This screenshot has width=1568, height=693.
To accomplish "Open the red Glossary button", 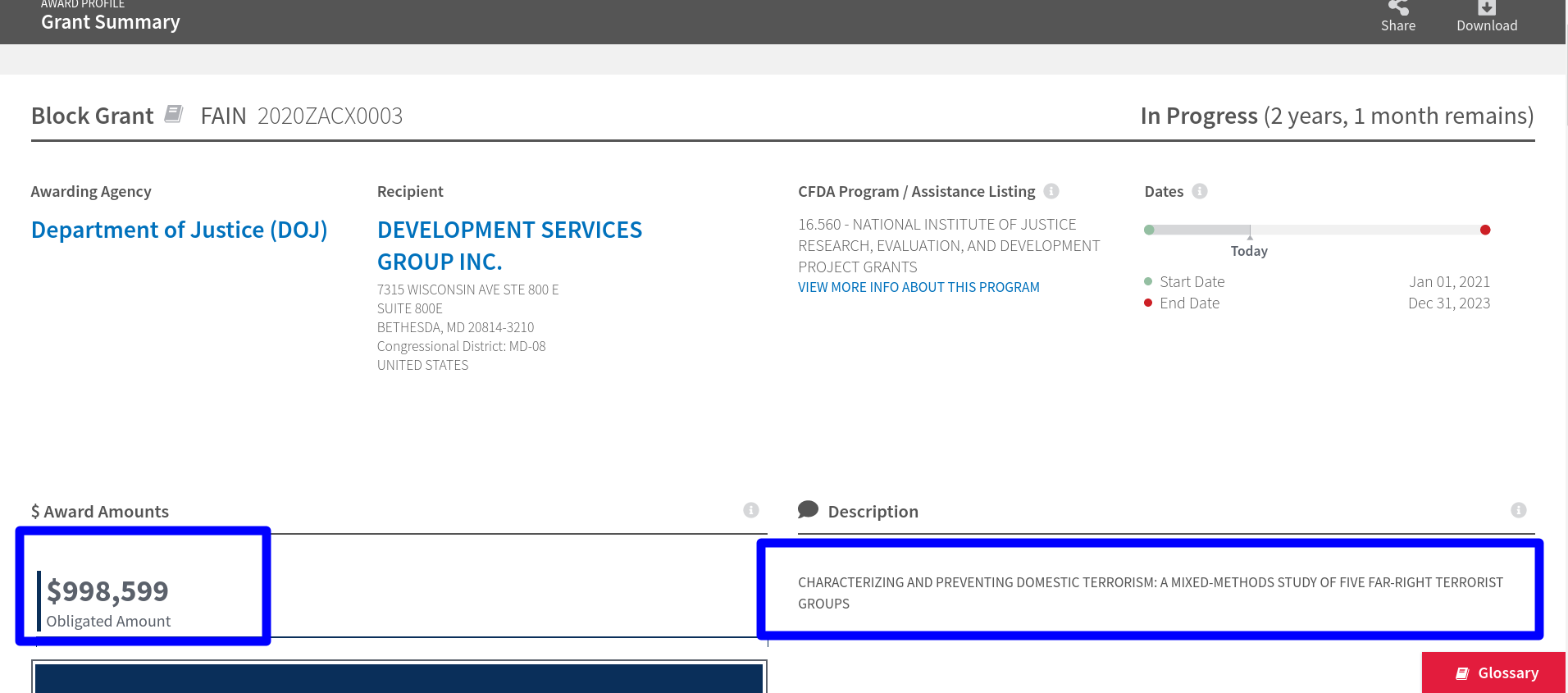I will tap(1494, 672).
